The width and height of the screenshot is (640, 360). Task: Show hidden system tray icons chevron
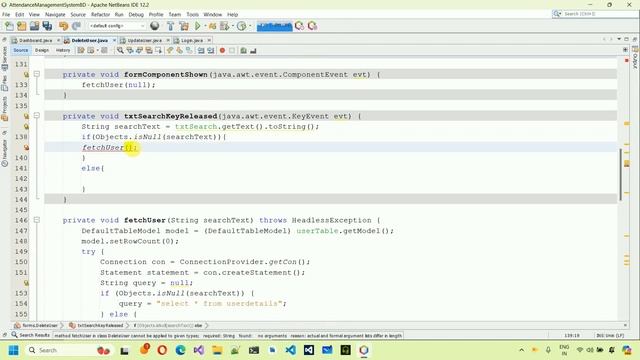click(x=522, y=350)
